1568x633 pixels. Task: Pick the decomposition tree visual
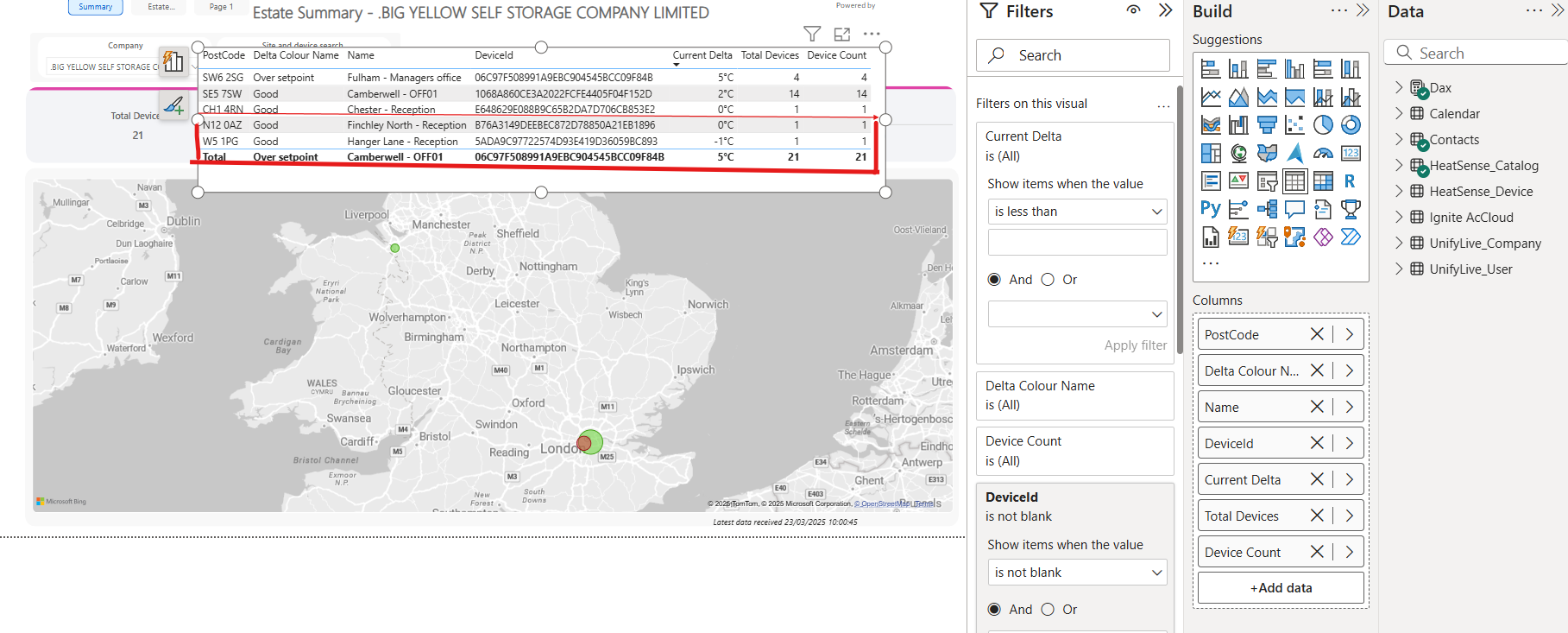(1267, 209)
